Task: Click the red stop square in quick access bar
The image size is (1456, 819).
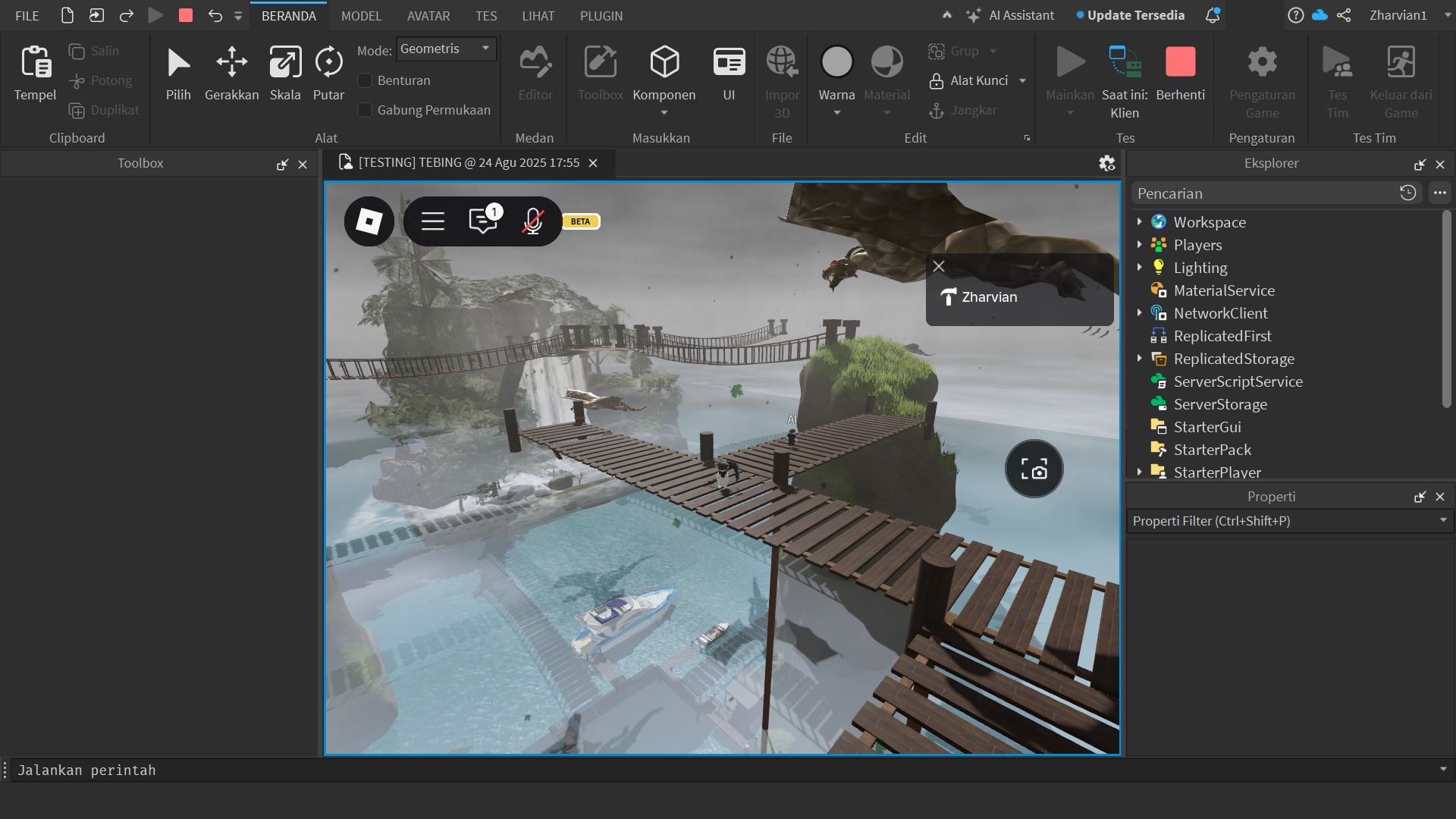Action: (186, 15)
